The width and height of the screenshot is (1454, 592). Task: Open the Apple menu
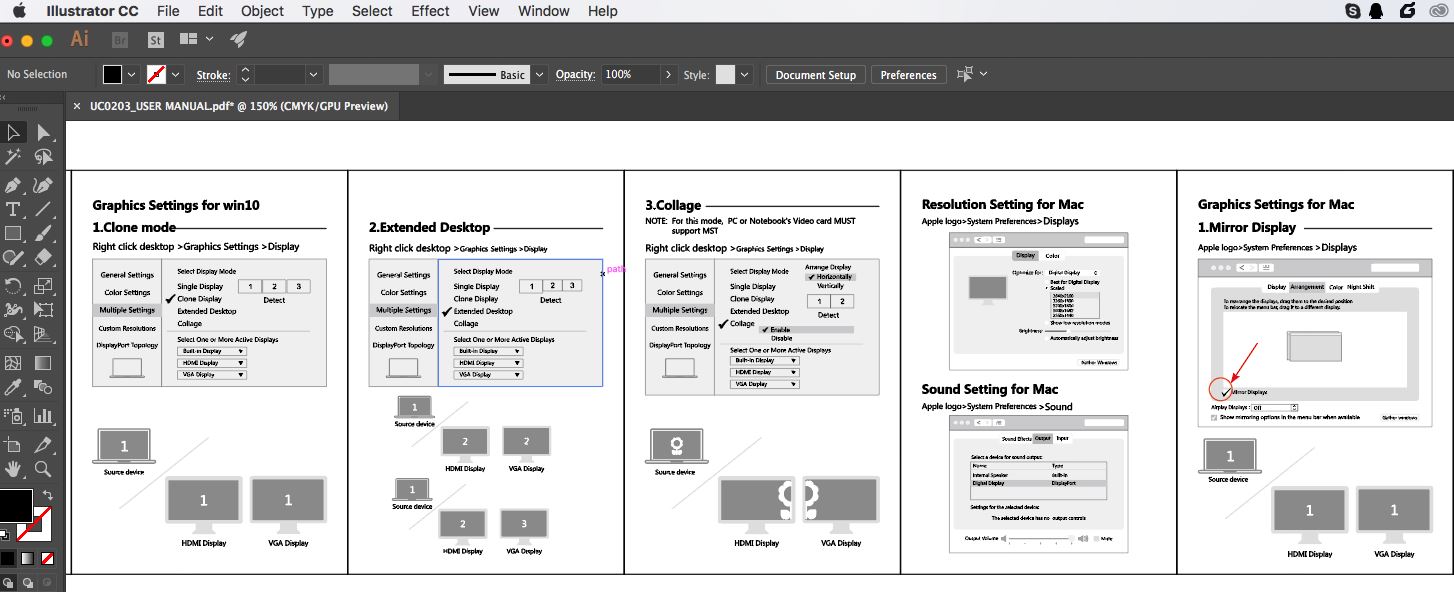[x=18, y=11]
